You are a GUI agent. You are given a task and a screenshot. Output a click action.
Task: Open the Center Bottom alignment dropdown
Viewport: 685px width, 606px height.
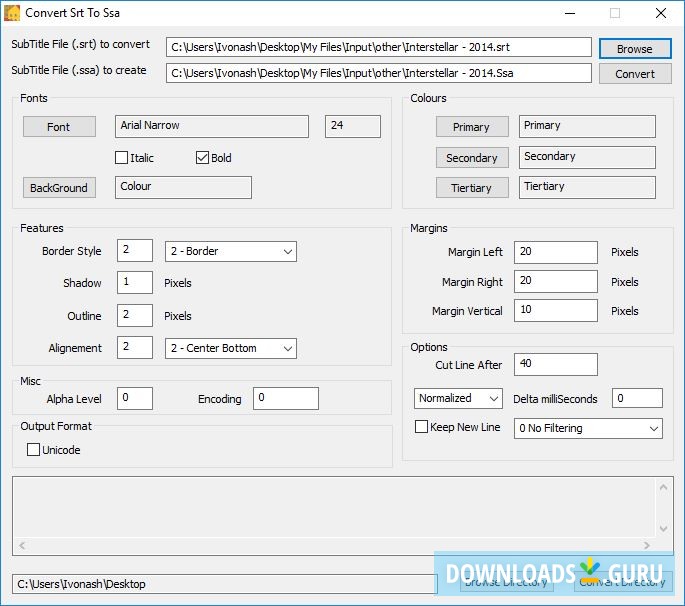point(231,348)
